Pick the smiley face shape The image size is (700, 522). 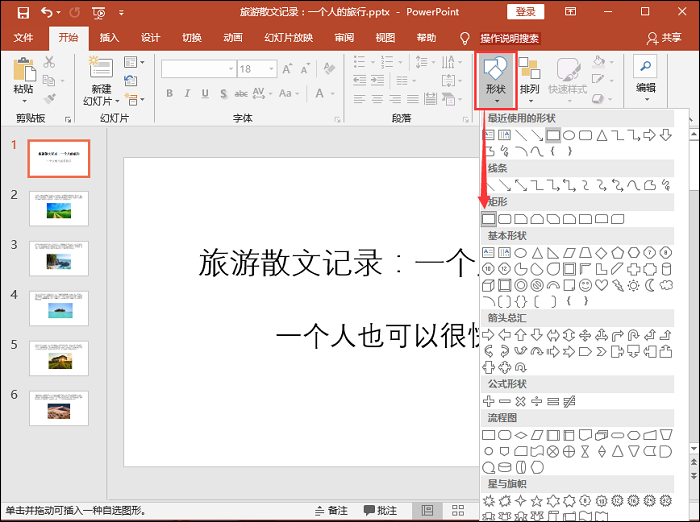[x=586, y=285]
